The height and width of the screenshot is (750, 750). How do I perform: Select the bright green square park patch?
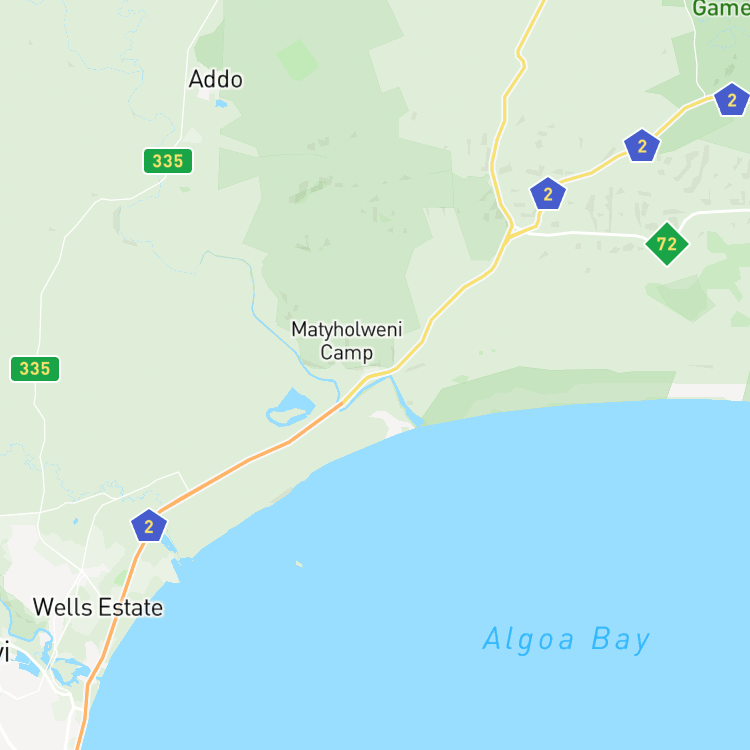297,60
